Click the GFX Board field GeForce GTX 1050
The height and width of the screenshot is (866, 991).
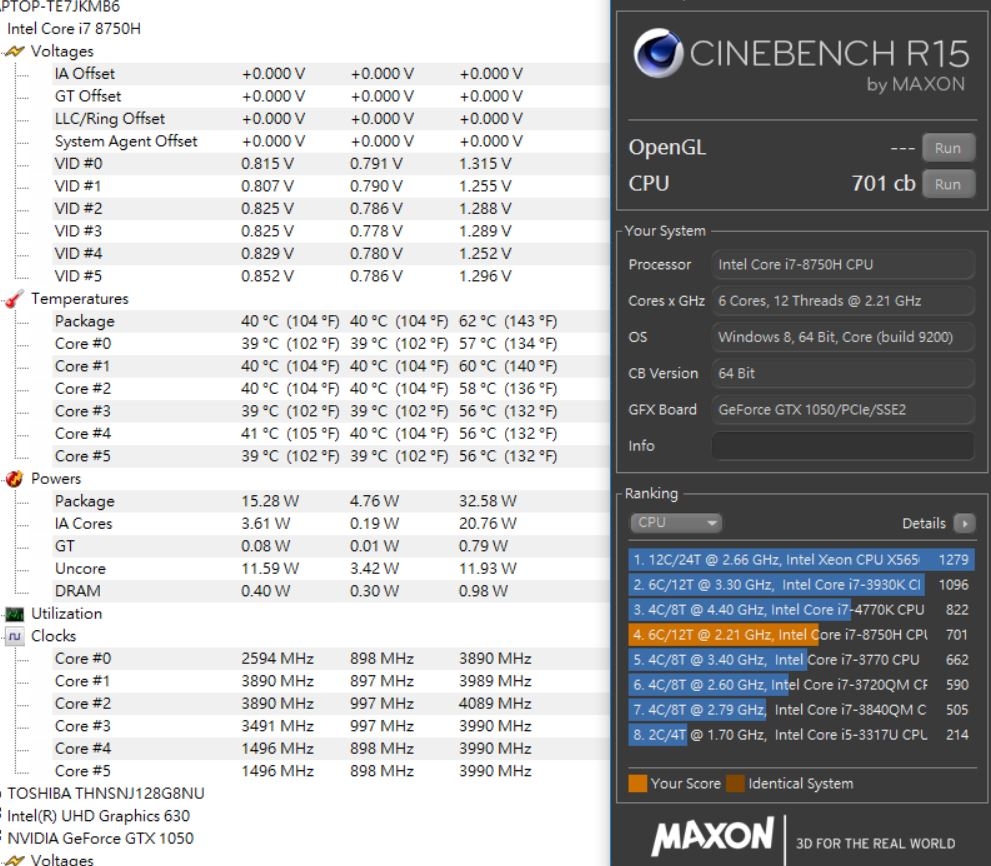842,410
